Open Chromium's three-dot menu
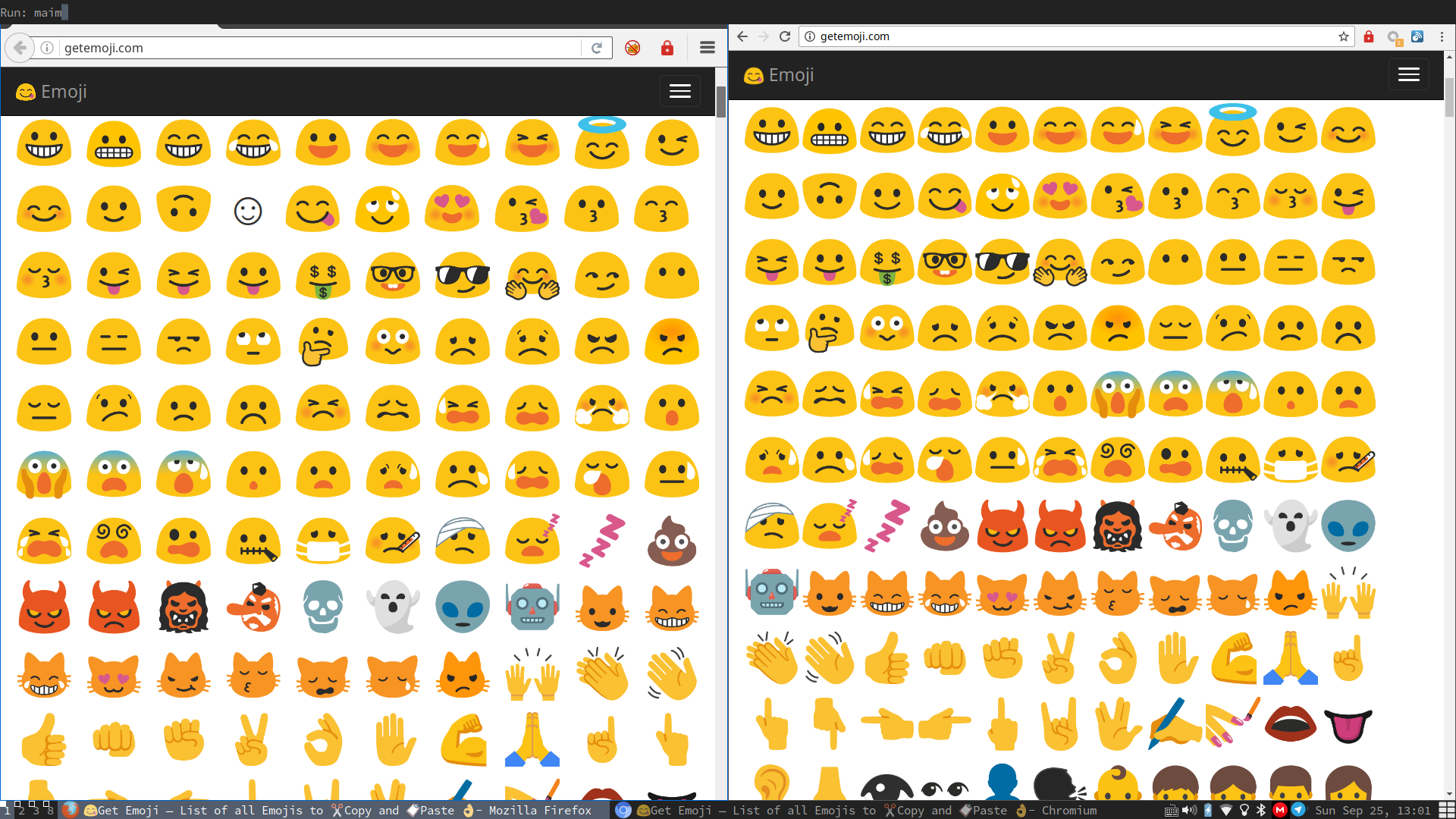 tap(1442, 36)
